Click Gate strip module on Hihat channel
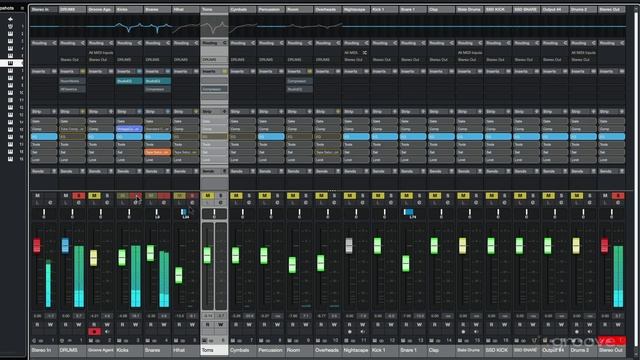Viewport: 640px width, 360px height. coord(186,121)
